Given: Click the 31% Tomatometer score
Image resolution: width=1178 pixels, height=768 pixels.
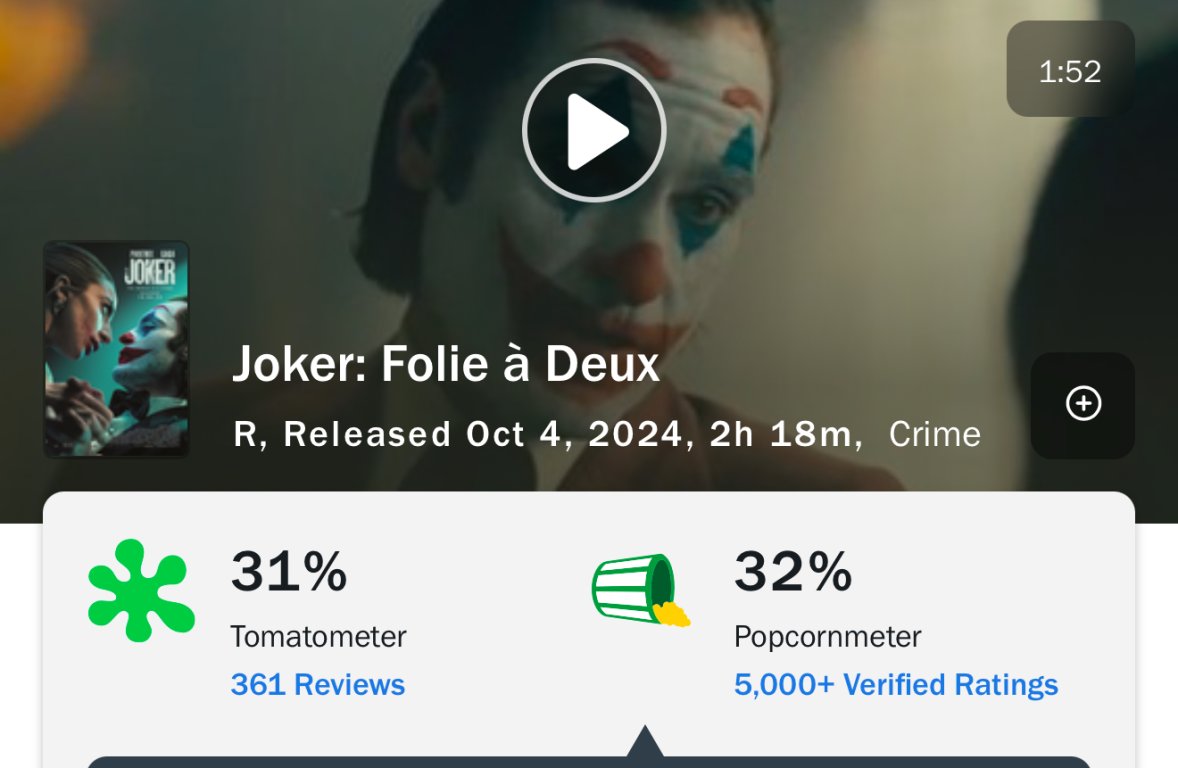Looking at the screenshot, I should 289,572.
